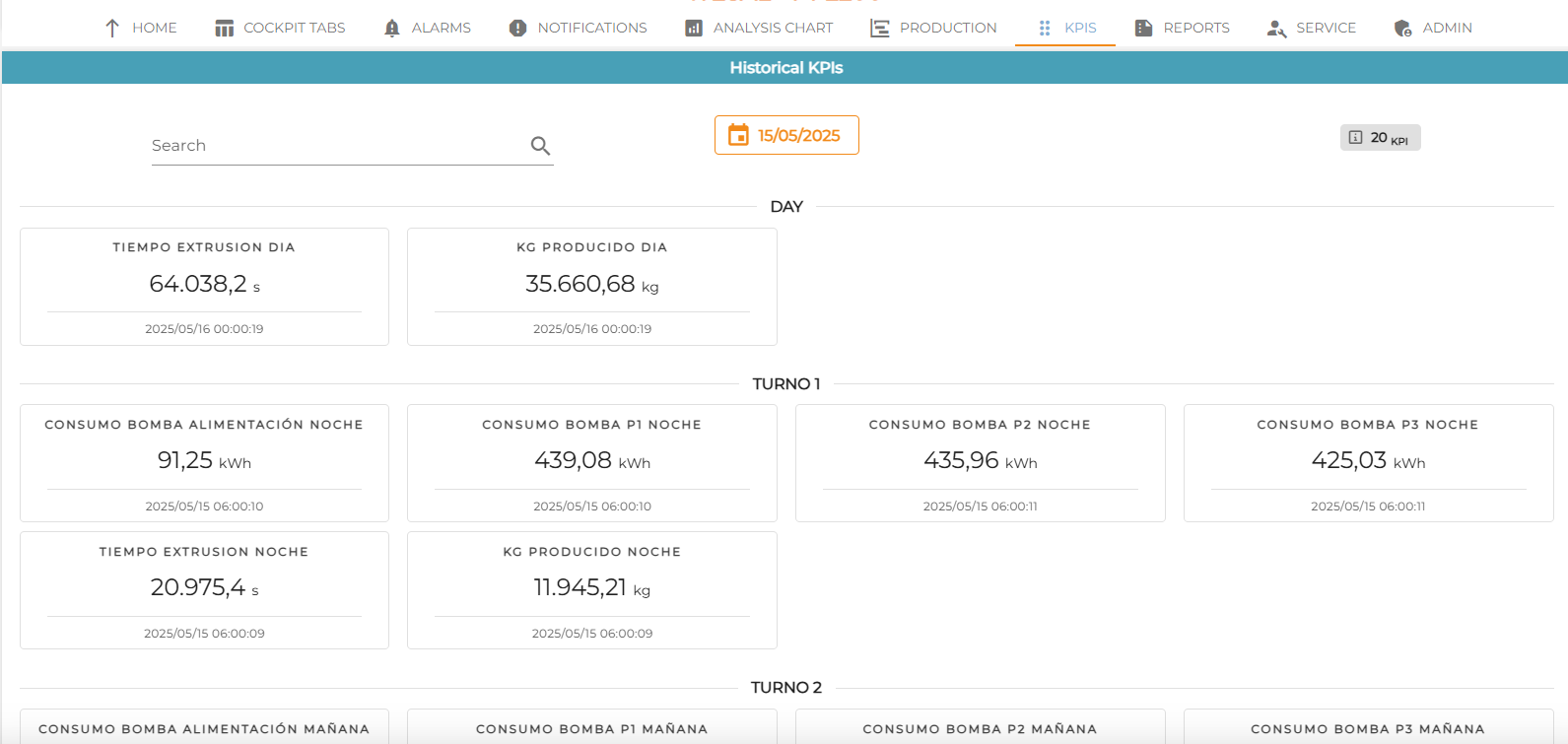Click the Production gantt icon

[880, 29]
